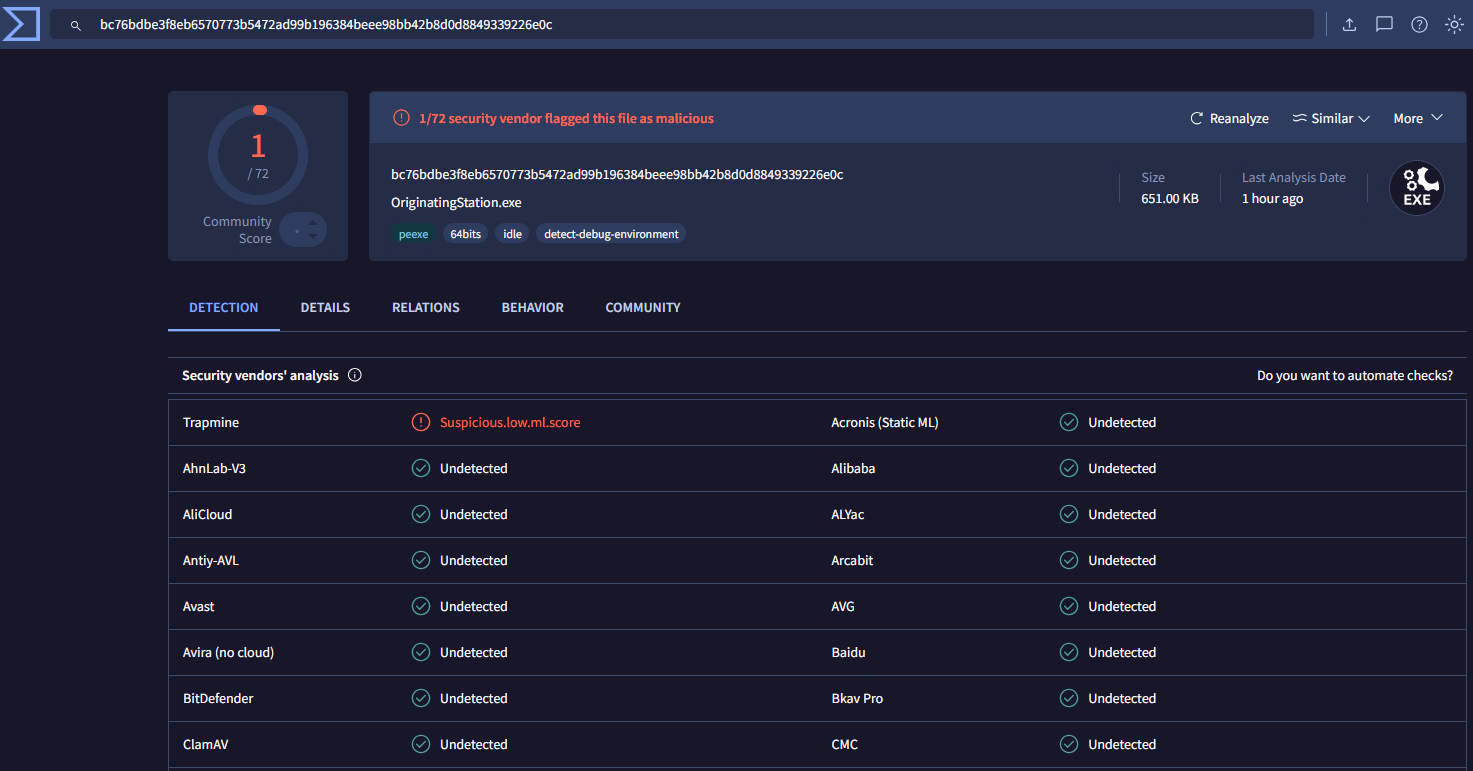Click the Acronis (Static ML) vendor name
This screenshot has width=1473, height=771.
pyautogui.click(x=885, y=422)
